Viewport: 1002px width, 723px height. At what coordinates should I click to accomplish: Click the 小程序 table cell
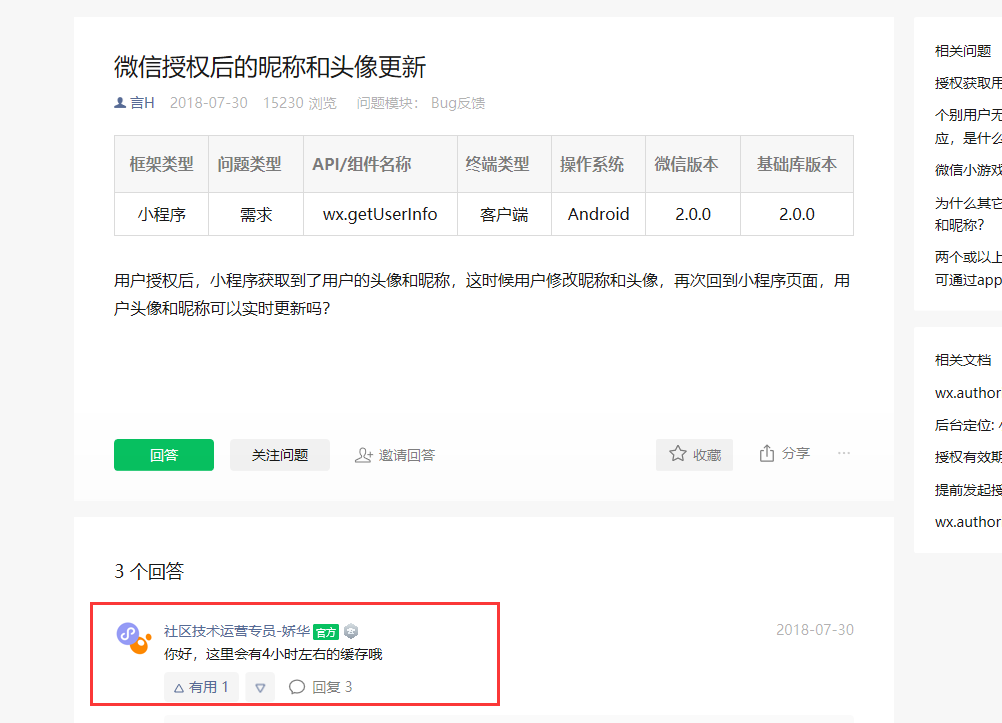[x=162, y=214]
